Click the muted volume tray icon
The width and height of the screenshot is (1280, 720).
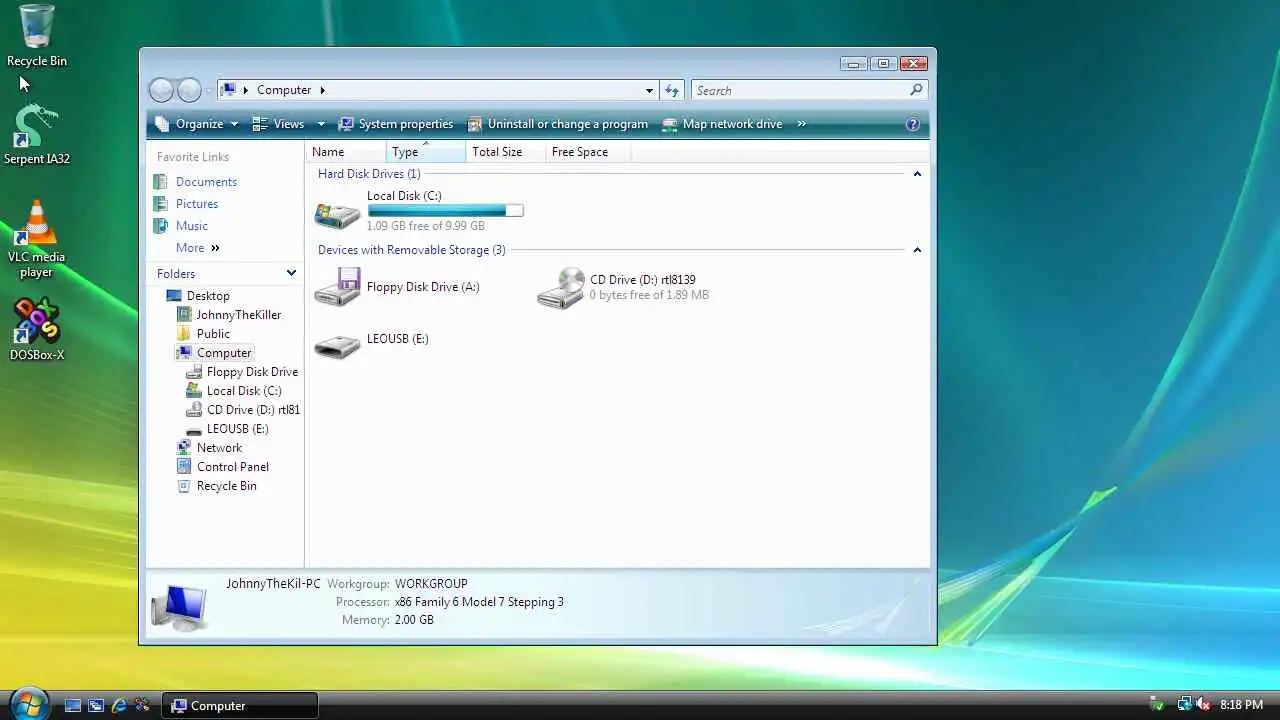coord(1203,705)
